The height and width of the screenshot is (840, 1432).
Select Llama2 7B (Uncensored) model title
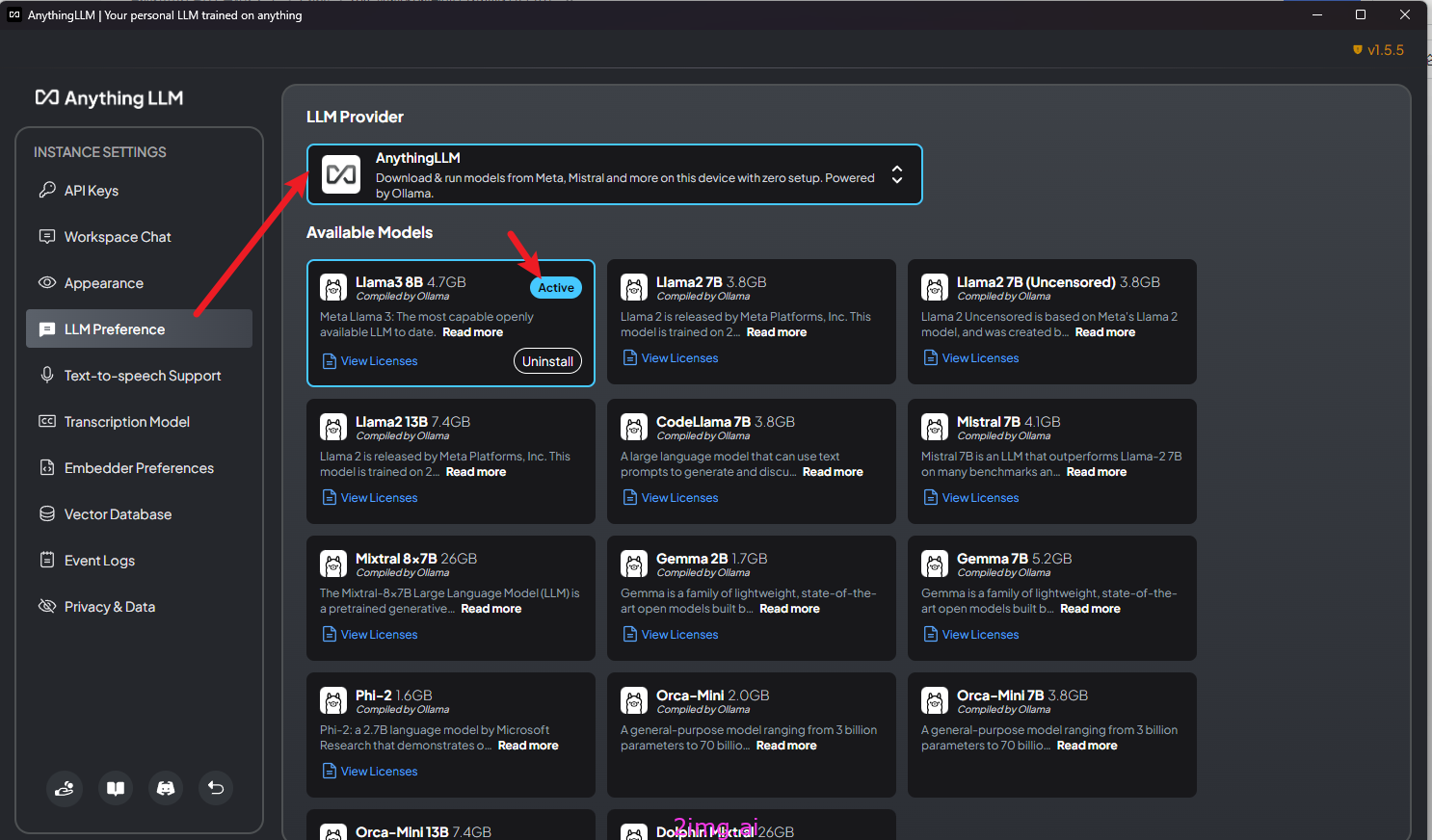coord(1058,282)
